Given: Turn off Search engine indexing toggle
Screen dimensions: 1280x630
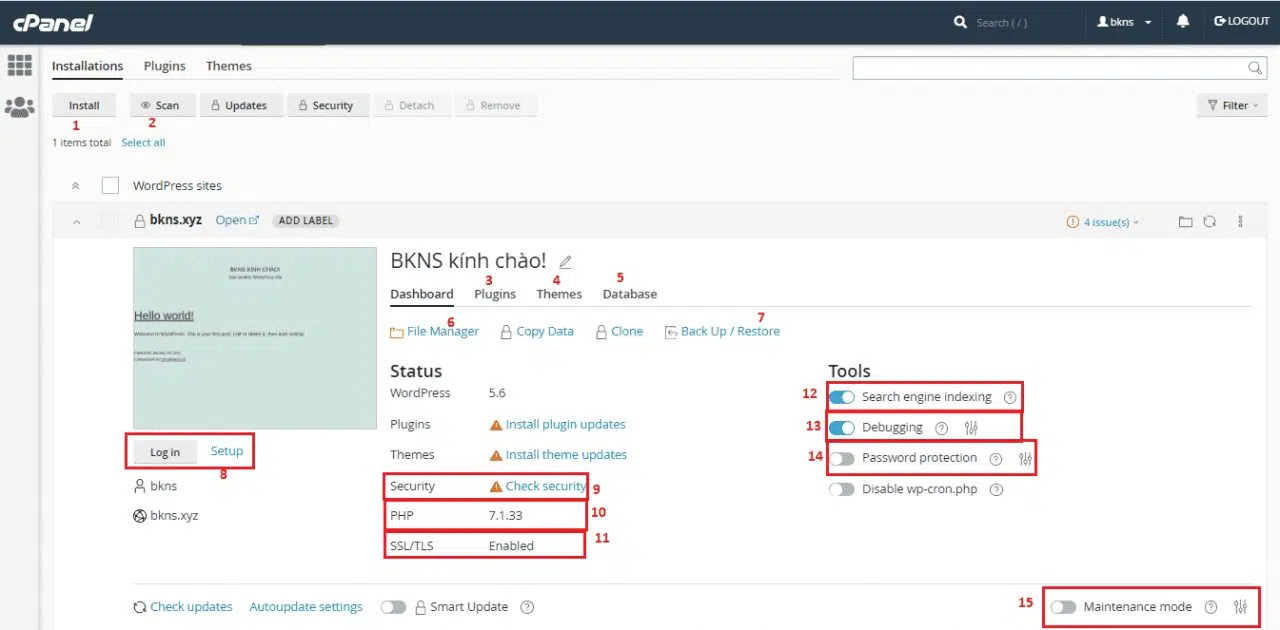Looking at the screenshot, I should coord(842,397).
